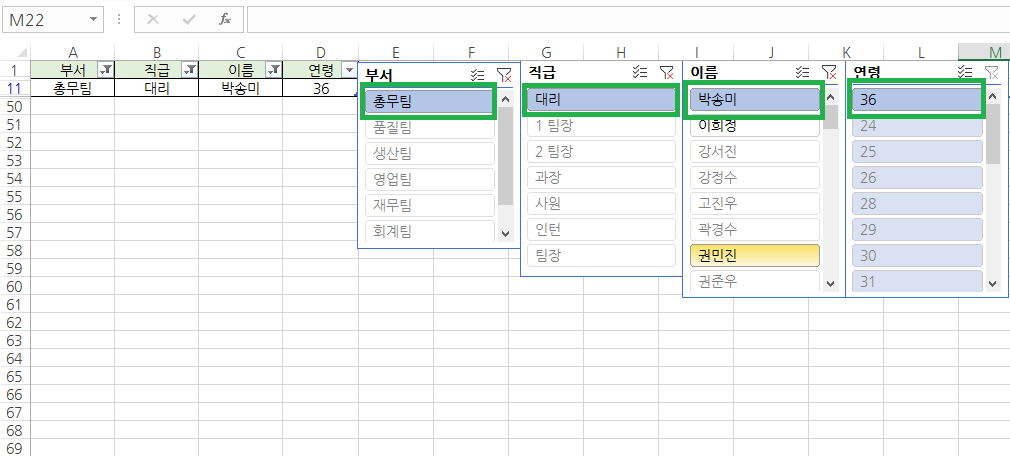
Task: Toggle multi-select in the 직급 slicer
Action: point(640,71)
